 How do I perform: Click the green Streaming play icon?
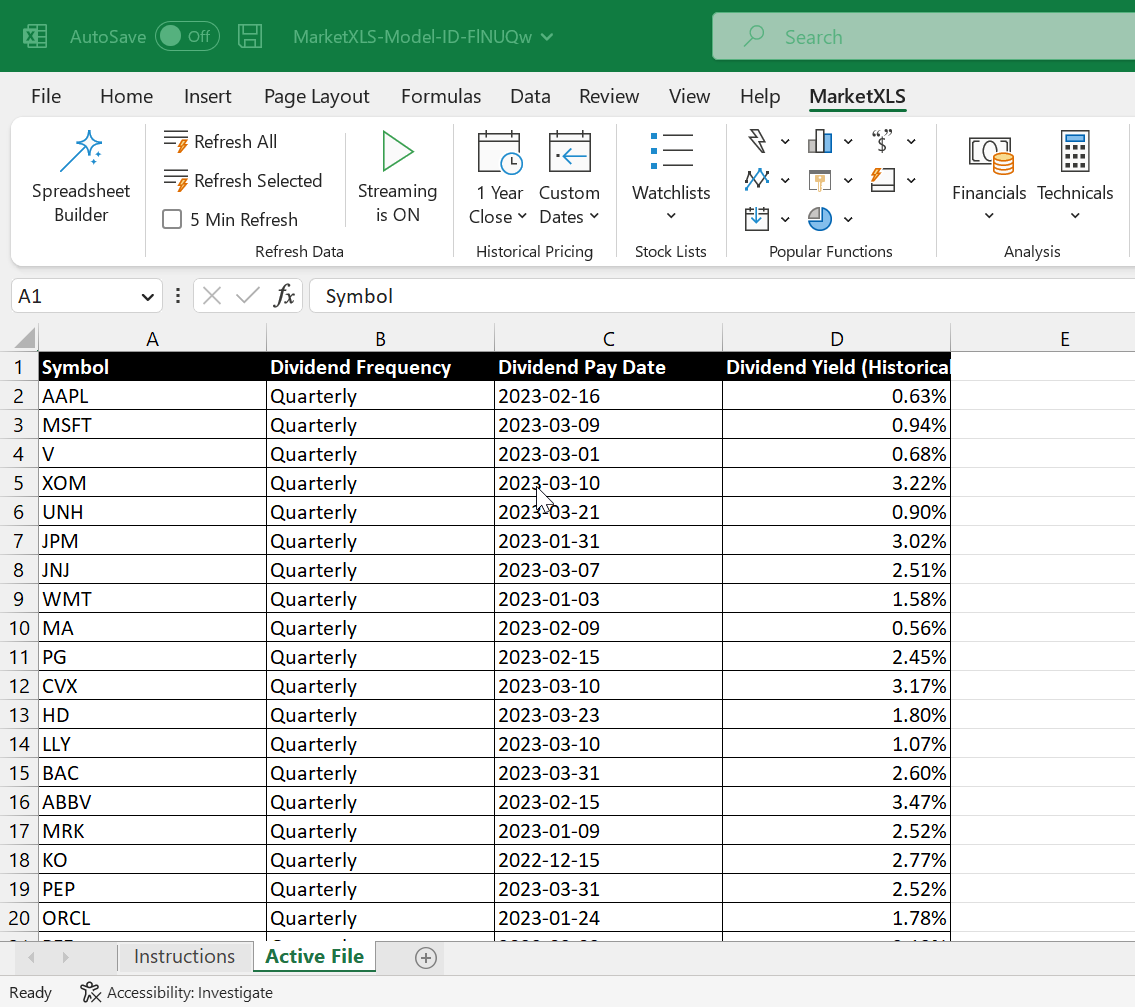tap(397, 151)
